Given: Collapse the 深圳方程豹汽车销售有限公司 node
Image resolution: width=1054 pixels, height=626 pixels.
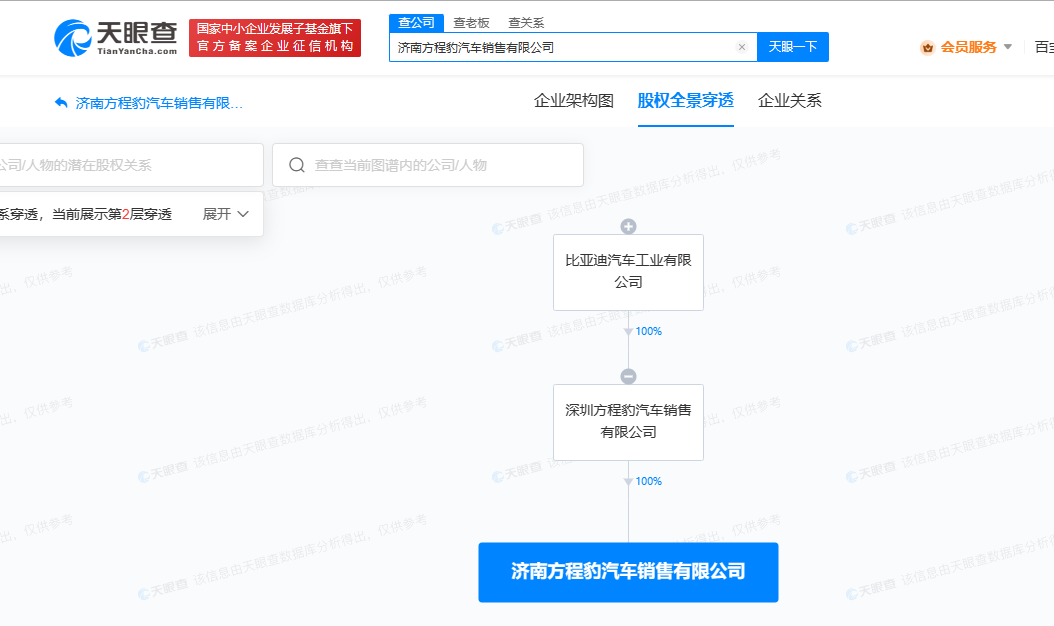Looking at the screenshot, I should click(x=628, y=375).
